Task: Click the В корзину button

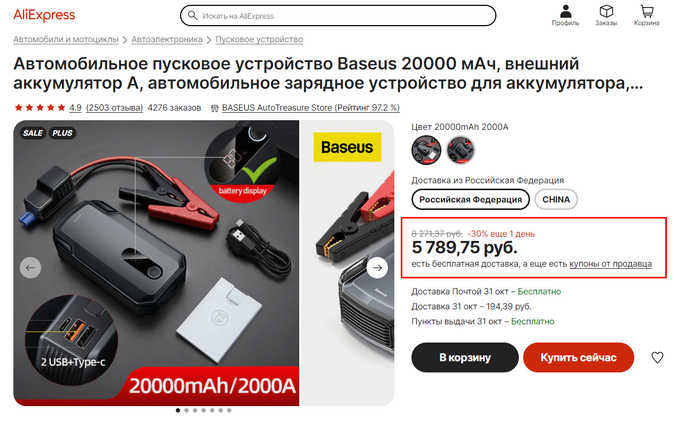Action: click(x=465, y=357)
